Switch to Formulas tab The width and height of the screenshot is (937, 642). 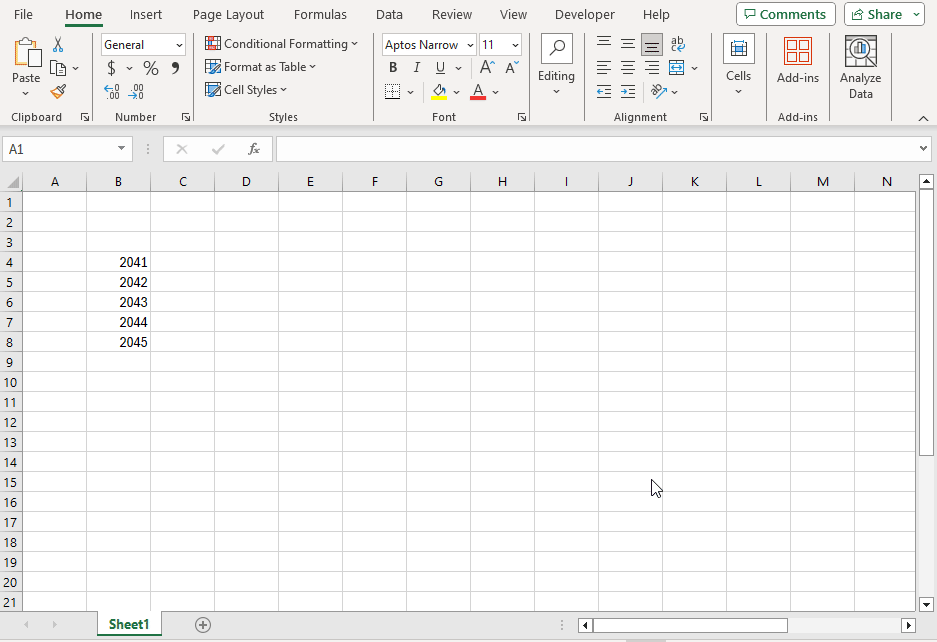(320, 14)
